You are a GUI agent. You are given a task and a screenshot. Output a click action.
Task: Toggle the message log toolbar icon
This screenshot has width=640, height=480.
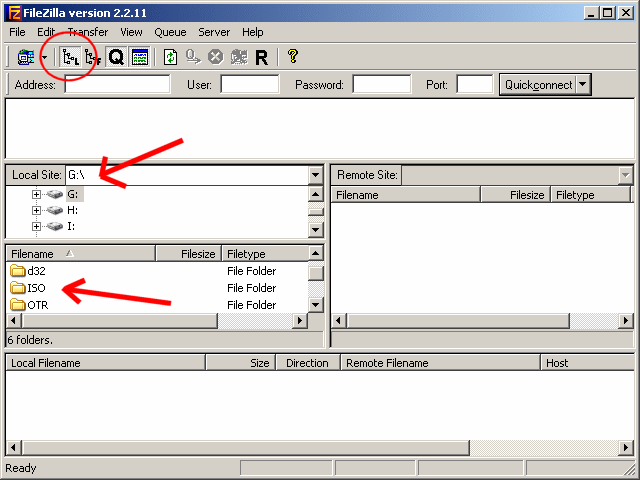coord(140,58)
